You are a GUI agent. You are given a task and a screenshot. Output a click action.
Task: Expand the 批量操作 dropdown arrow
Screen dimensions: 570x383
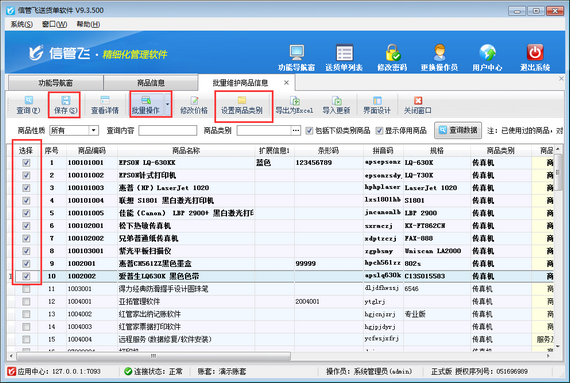pos(168,105)
